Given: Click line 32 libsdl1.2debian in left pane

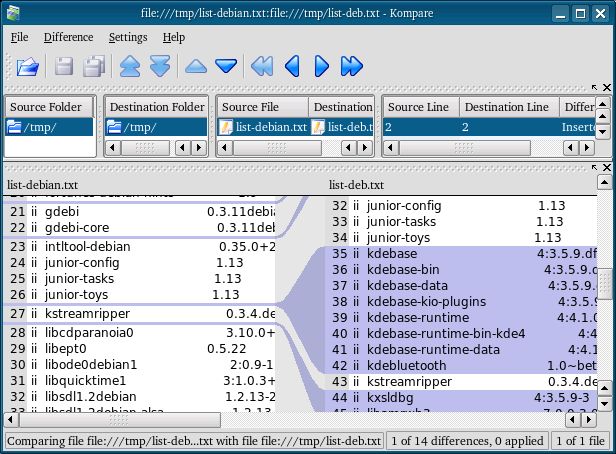Looking at the screenshot, I should [139, 397].
